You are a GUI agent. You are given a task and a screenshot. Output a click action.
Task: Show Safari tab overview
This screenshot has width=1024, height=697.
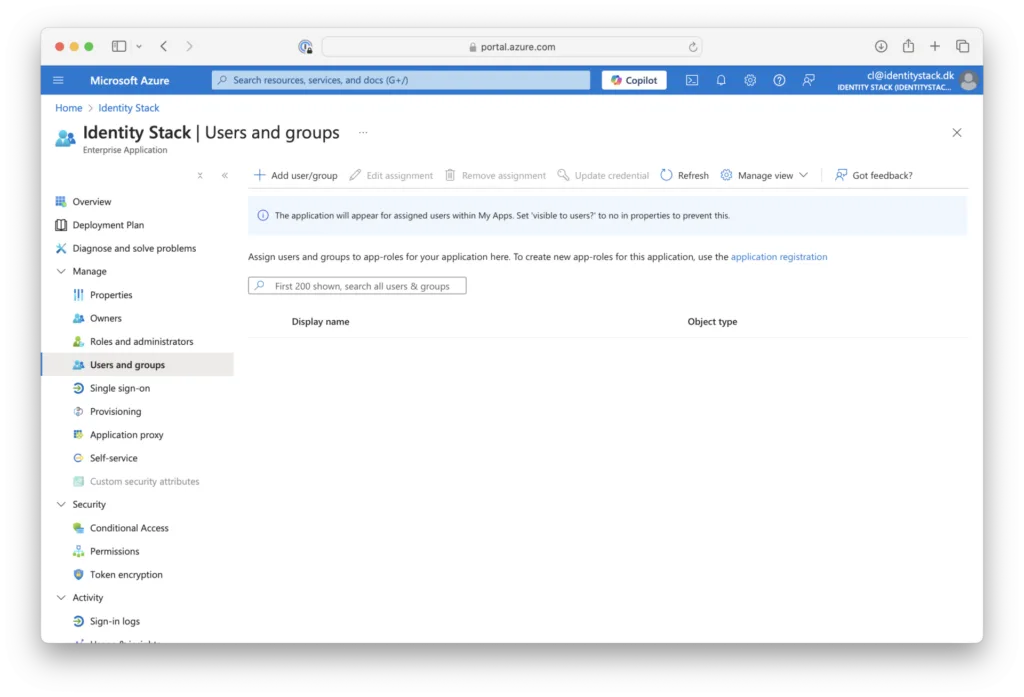(963, 46)
